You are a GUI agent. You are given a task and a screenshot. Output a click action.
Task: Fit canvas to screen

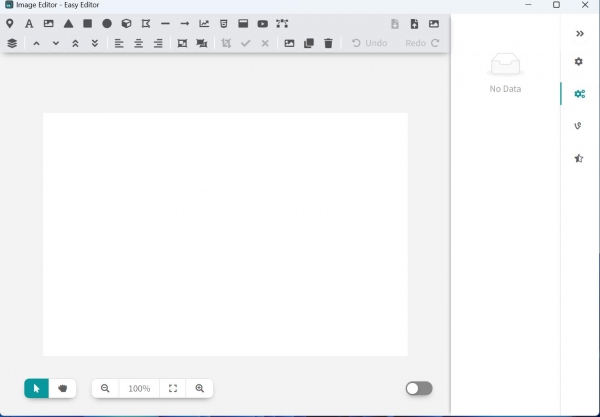tap(173, 388)
